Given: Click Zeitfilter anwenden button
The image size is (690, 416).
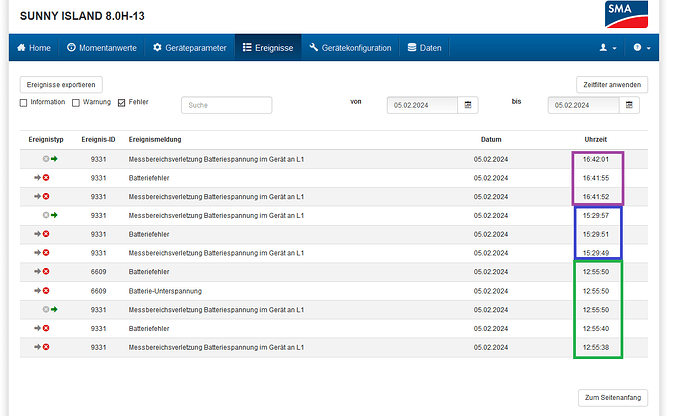Looking at the screenshot, I should tap(612, 85).
